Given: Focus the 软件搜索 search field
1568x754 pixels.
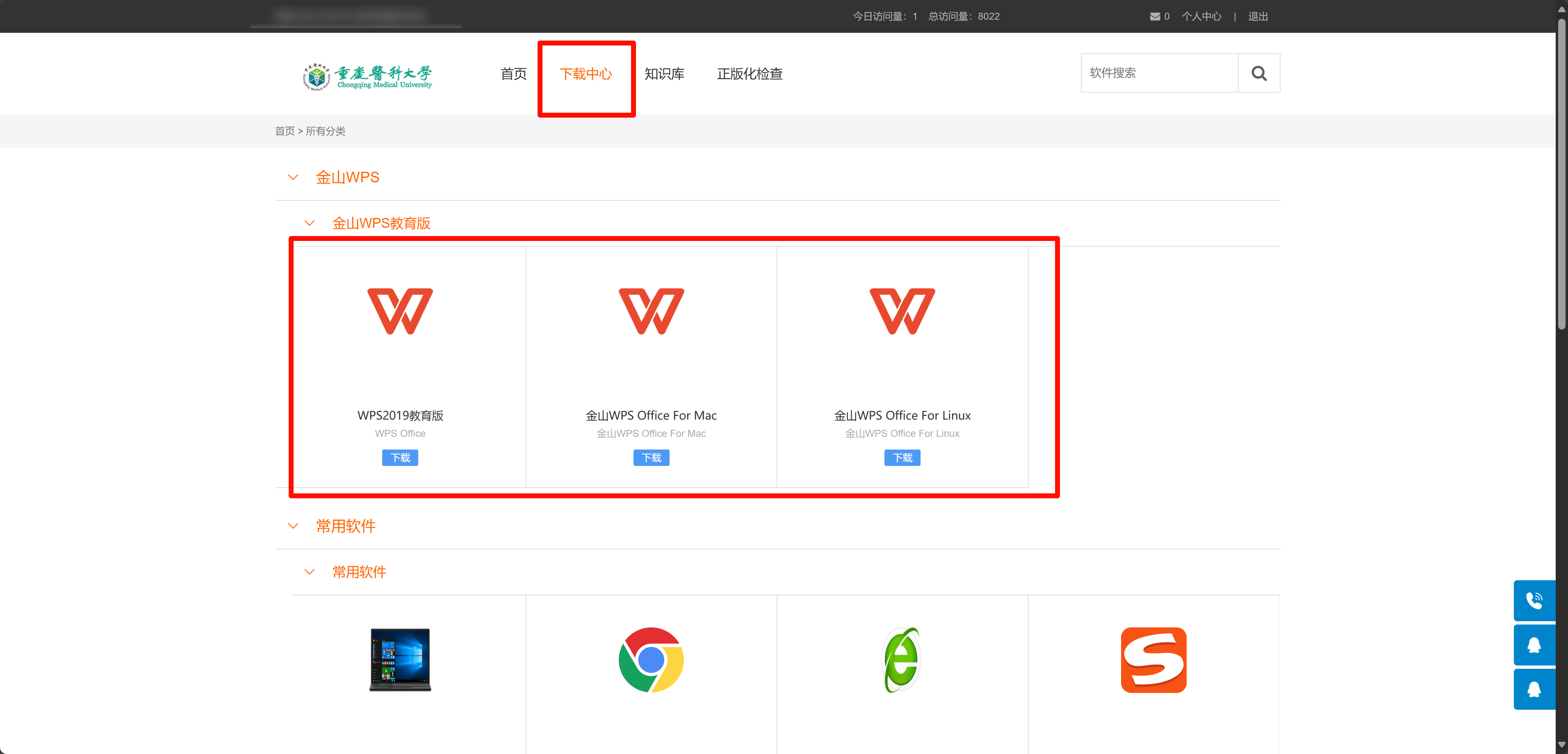Looking at the screenshot, I should pyautogui.click(x=1159, y=73).
